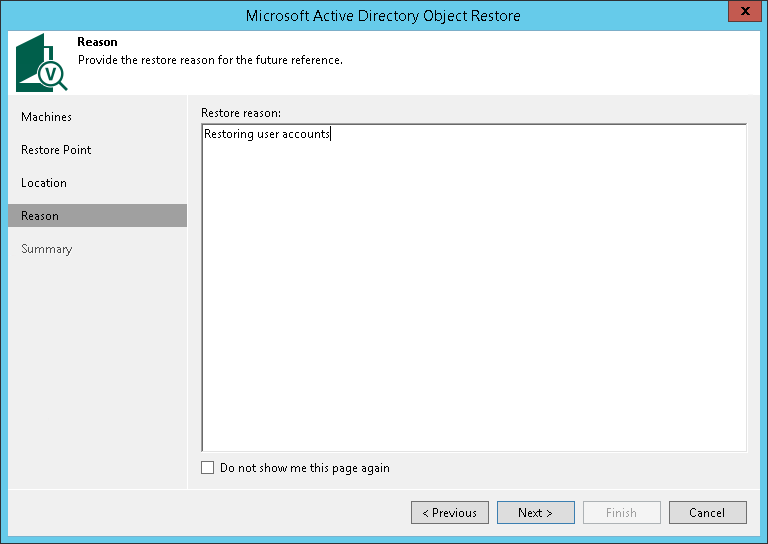Click the 'Restore reason:' label
The width and height of the screenshot is (768, 544).
coord(241,113)
